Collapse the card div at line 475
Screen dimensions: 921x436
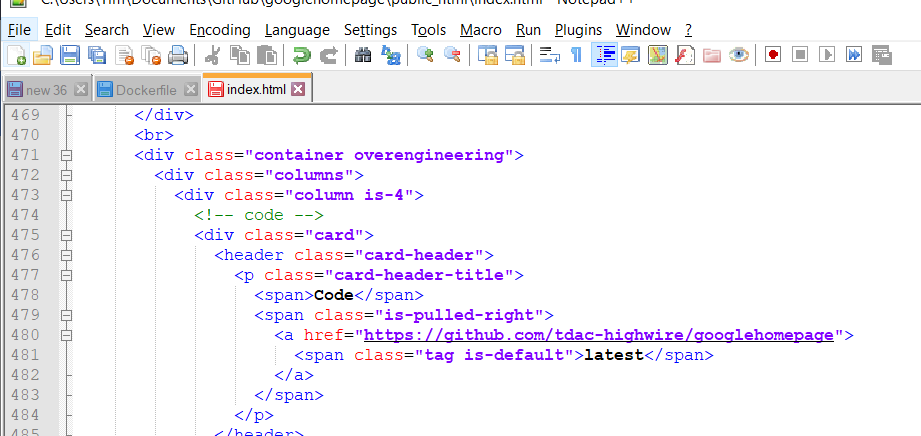66,235
